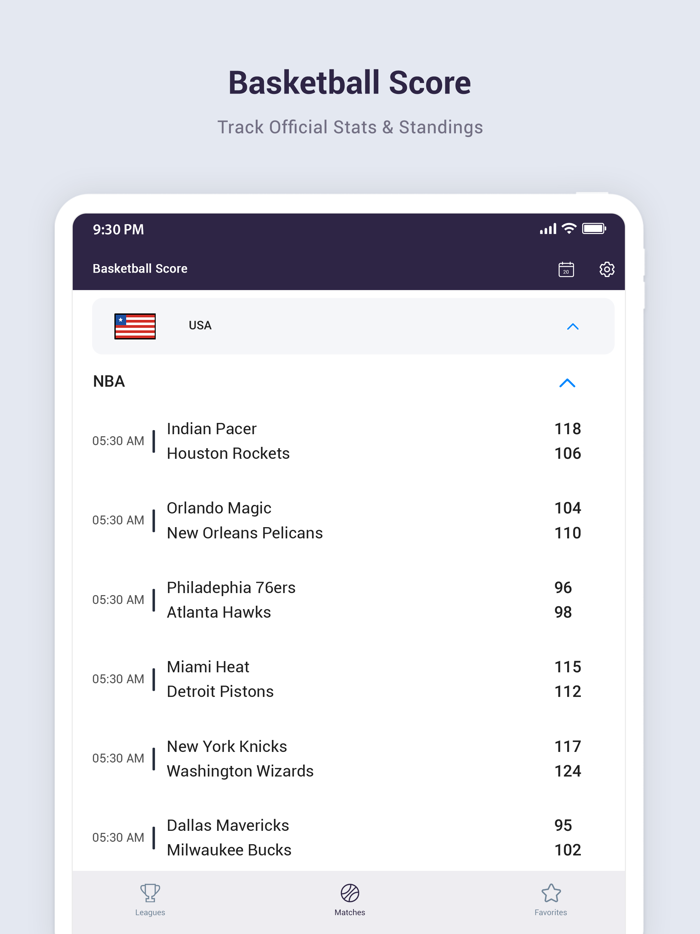Tap the USA flag icon

coord(135,325)
